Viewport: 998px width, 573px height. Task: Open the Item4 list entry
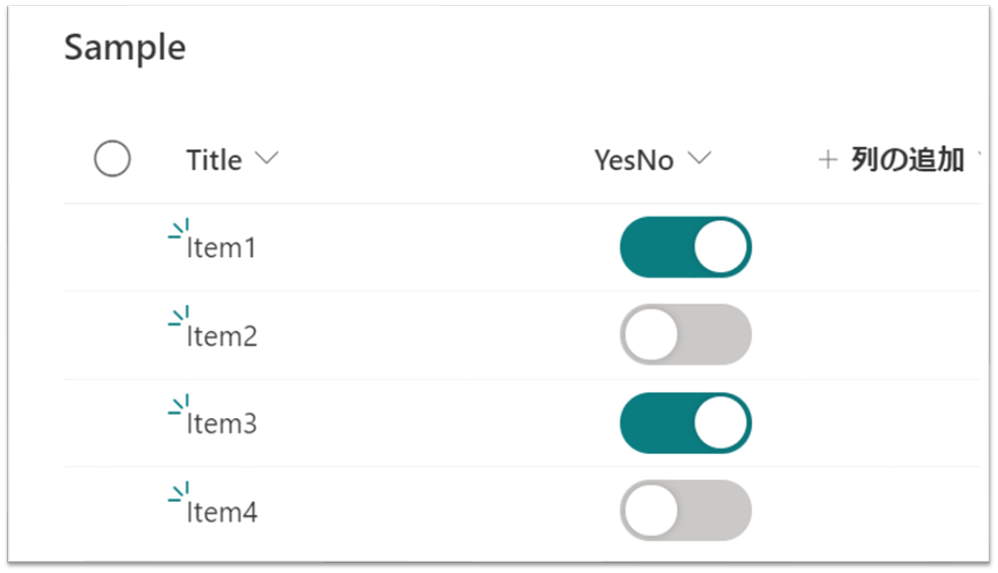[221, 512]
